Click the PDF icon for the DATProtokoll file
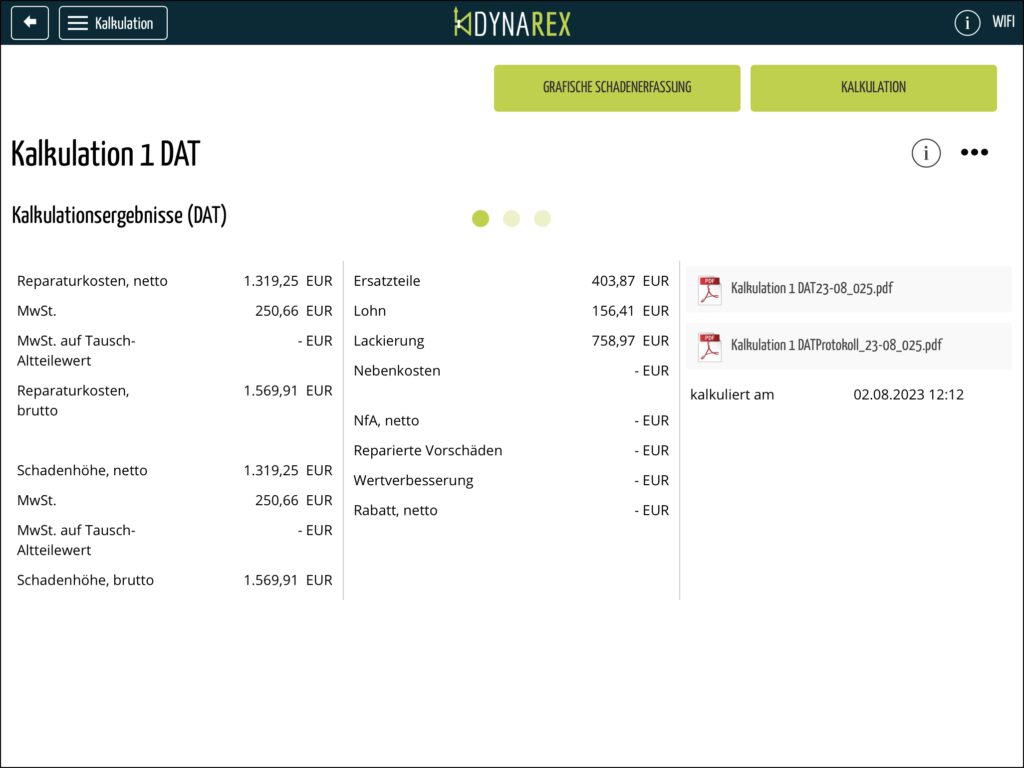Screen dimensions: 1024x768 point(709,346)
